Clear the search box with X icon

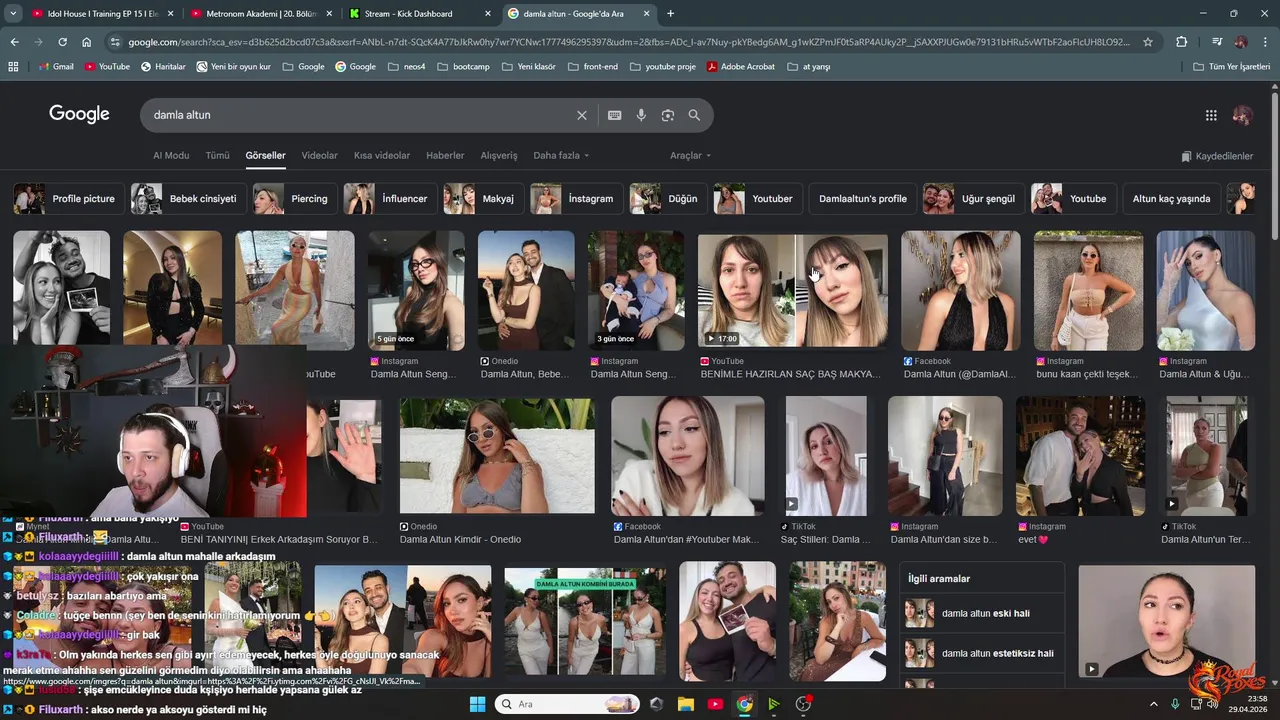(582, 115)
